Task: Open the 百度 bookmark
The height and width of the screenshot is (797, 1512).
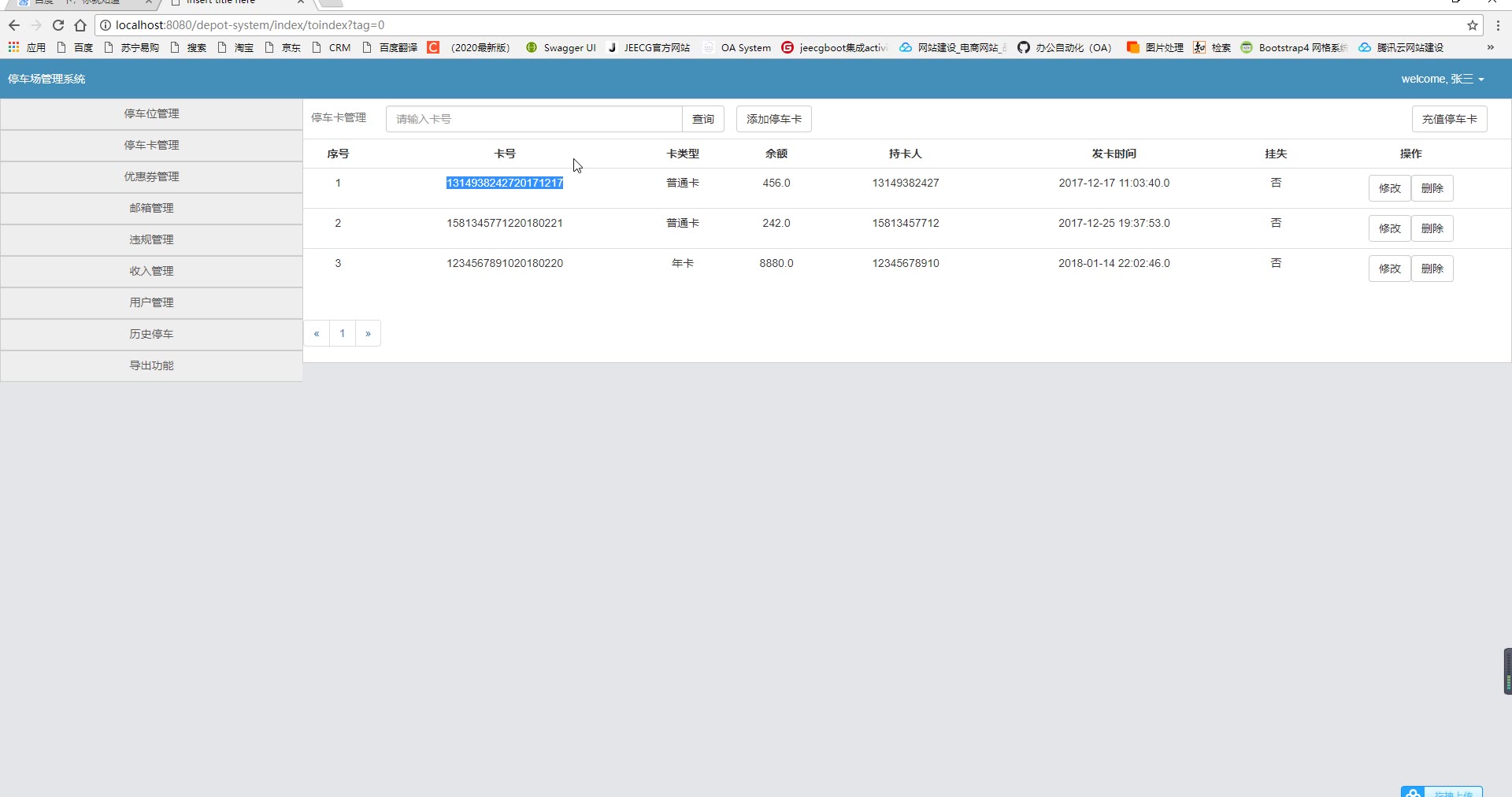Action: pos(75,47)
